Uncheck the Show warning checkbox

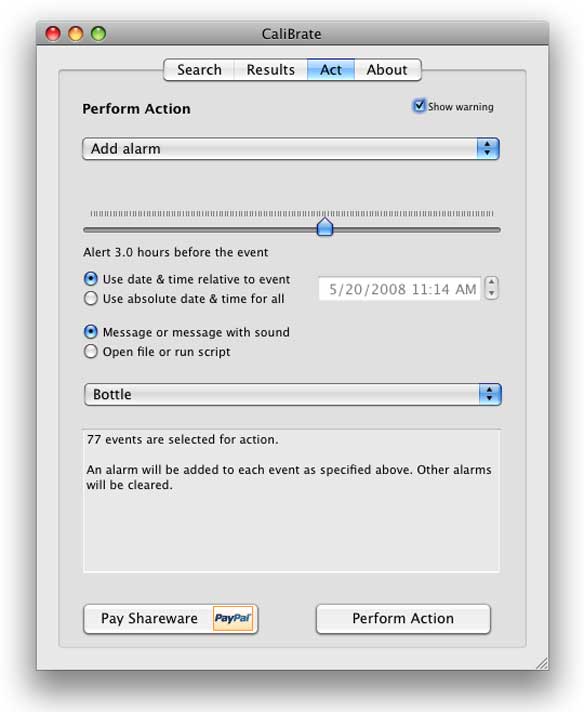[419, 106]
